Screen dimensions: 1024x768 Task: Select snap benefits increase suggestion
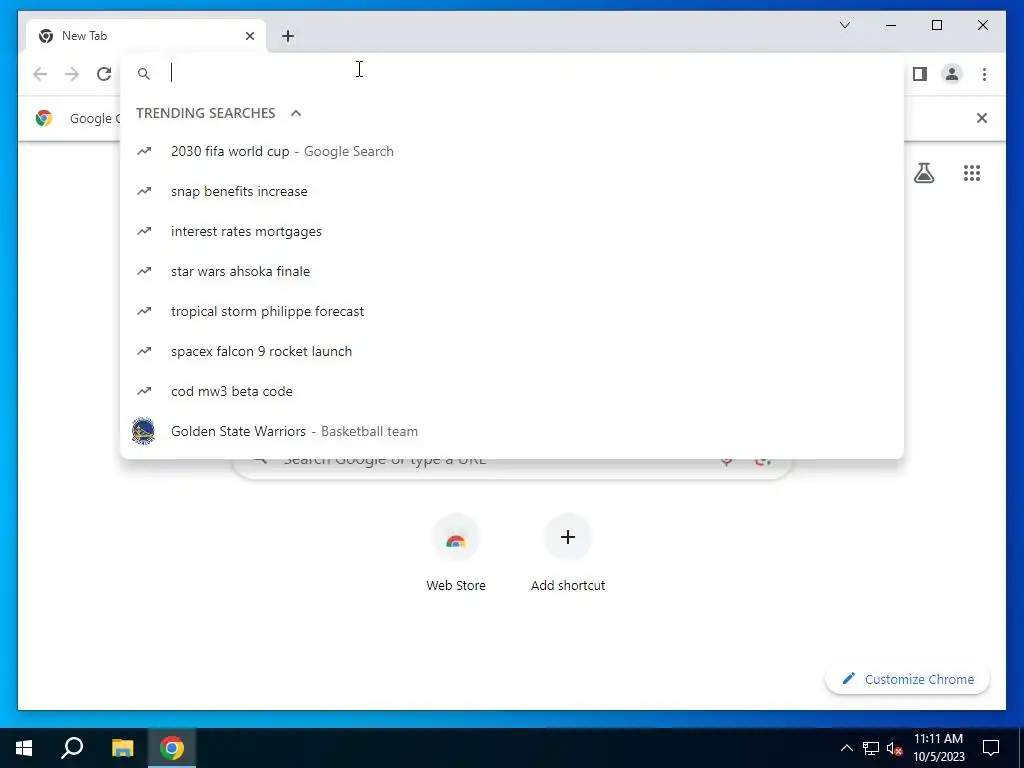click(x=512, y=191)
